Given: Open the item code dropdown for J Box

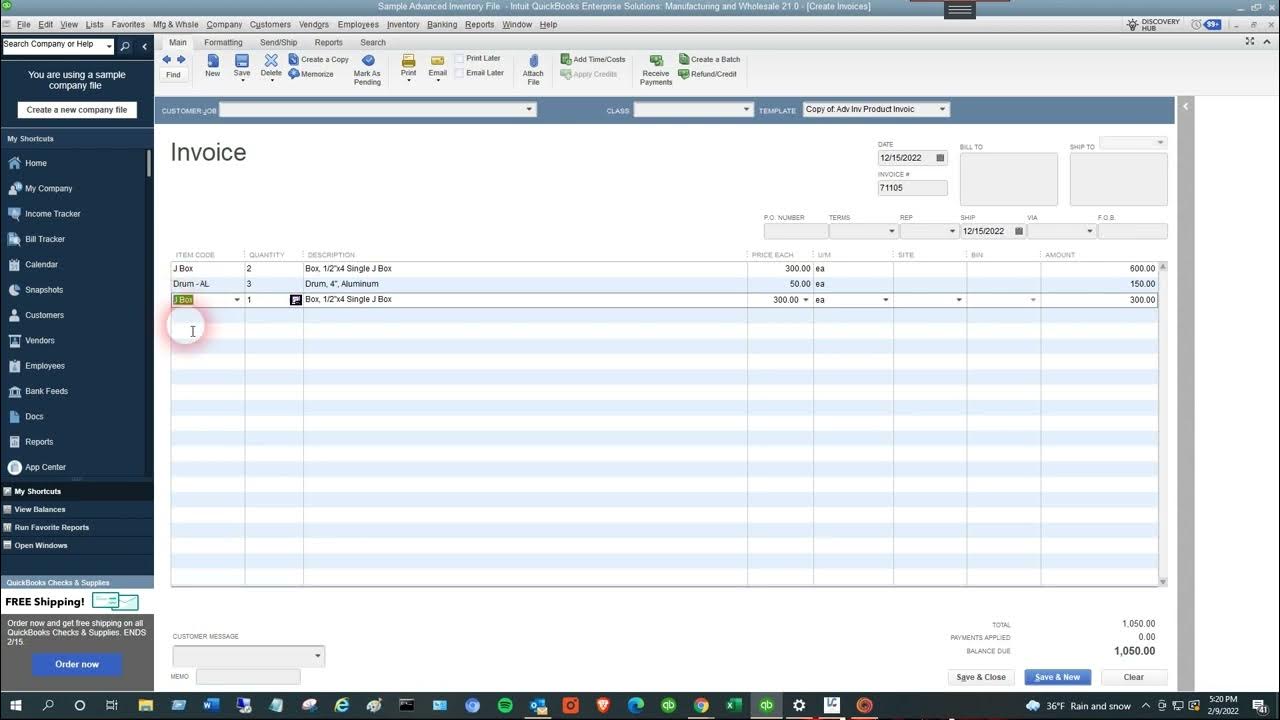Looking at the screenshot, I should pyautogui.click(x=237, y=300).
